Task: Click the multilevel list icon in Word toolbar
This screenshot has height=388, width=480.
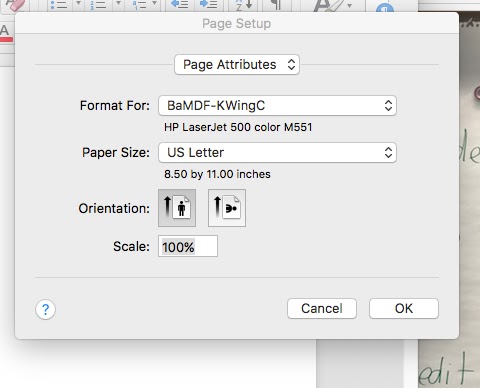Action: click(139, 5)
